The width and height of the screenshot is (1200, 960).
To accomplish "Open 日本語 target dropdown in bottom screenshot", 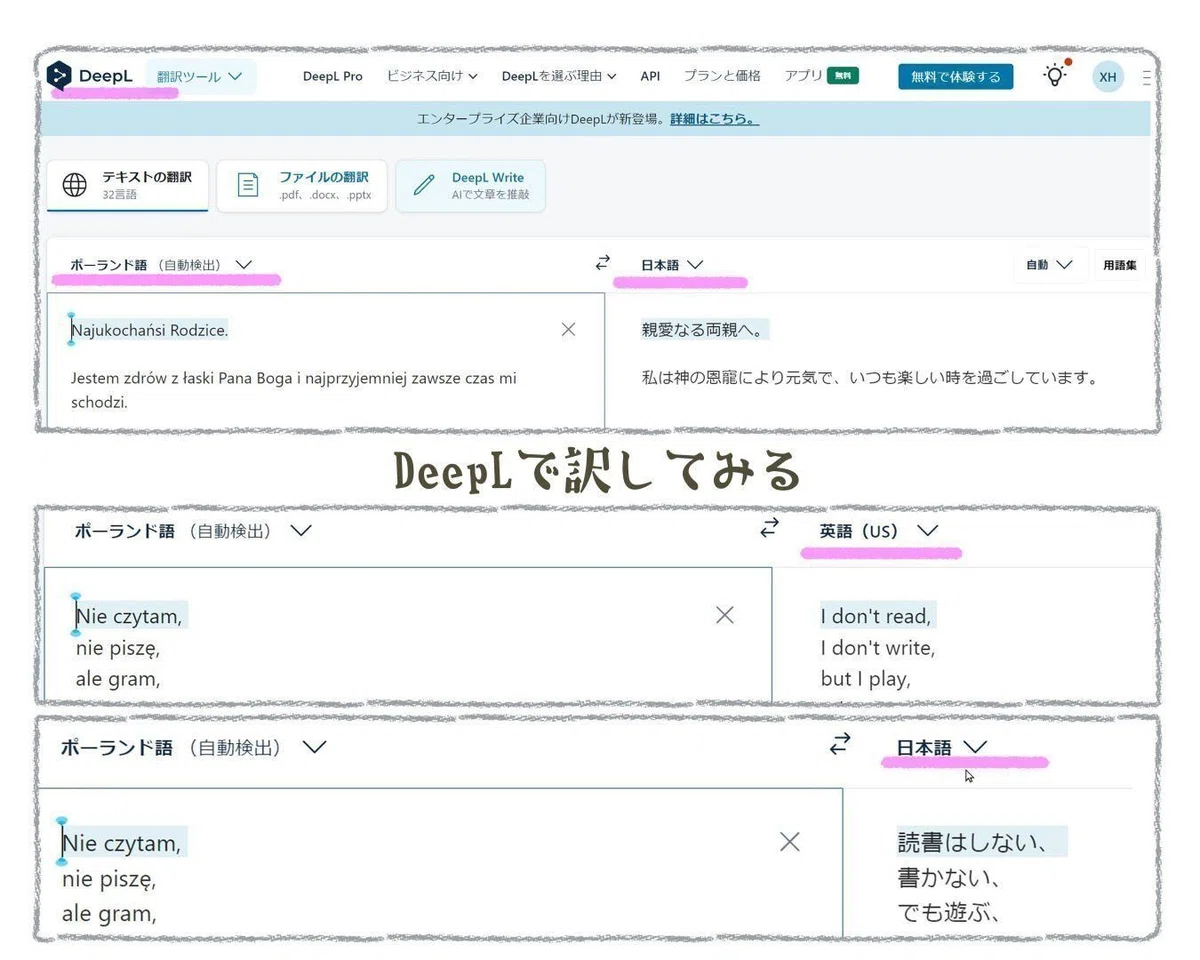I will tap(941, 747).
